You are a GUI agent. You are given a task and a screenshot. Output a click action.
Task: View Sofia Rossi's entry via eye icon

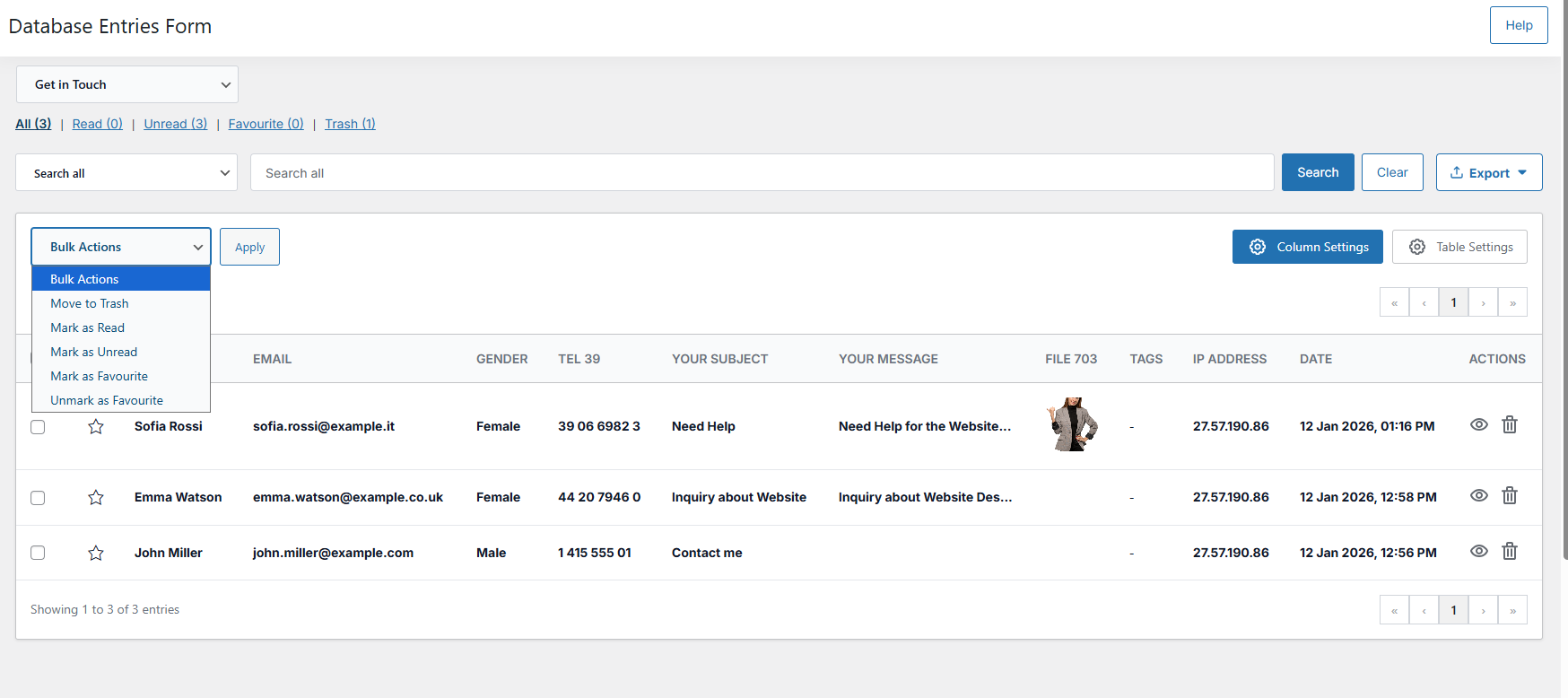[1478, 424]
